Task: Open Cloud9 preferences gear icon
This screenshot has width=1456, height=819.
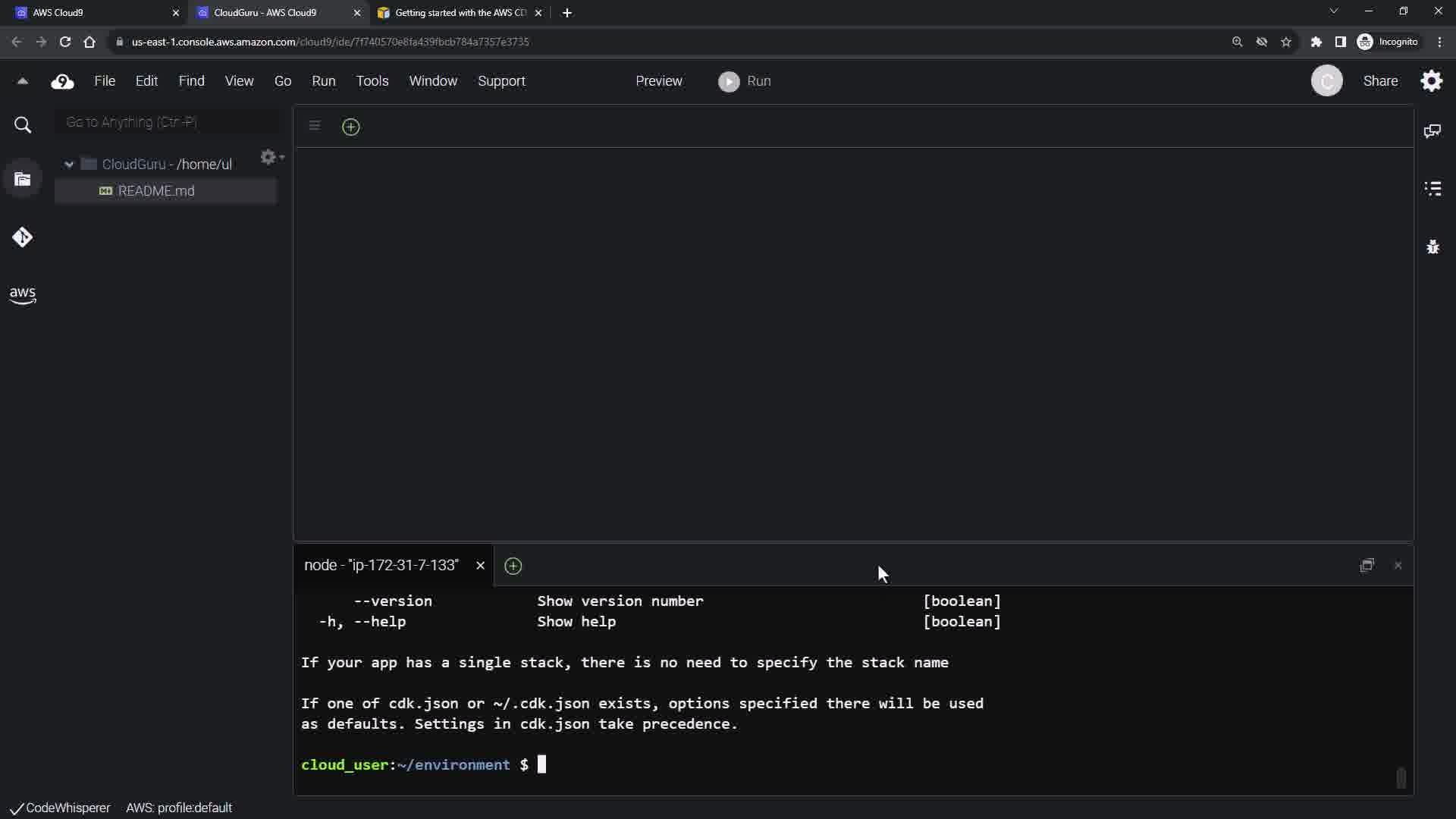Action: [1431, 81]
